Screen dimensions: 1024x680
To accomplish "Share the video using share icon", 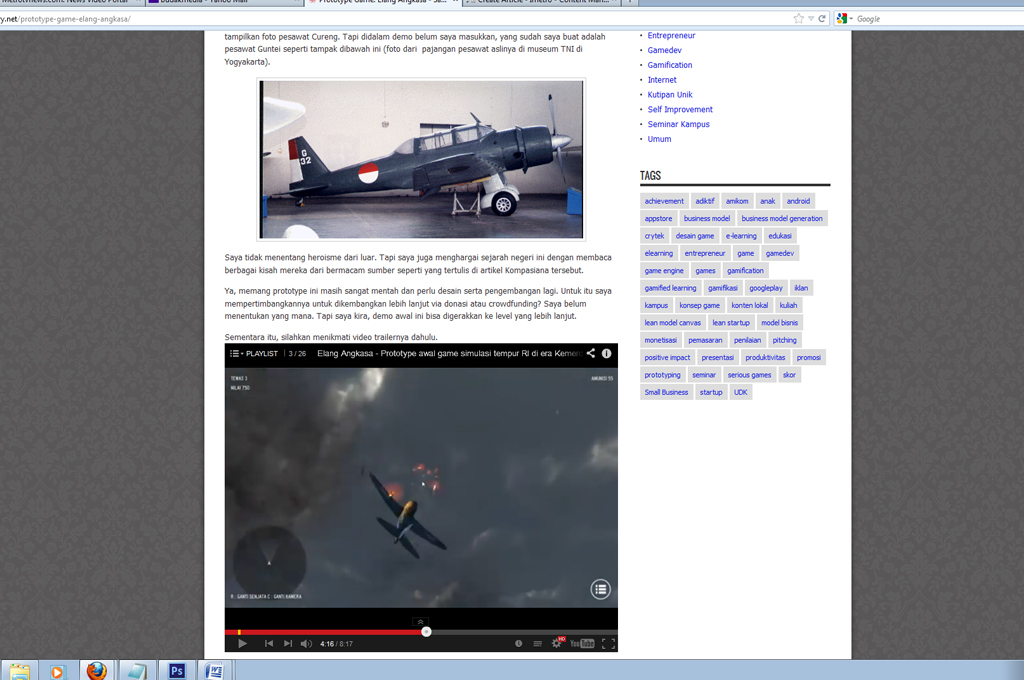I will pyautogui.click(x=590, y=353).
